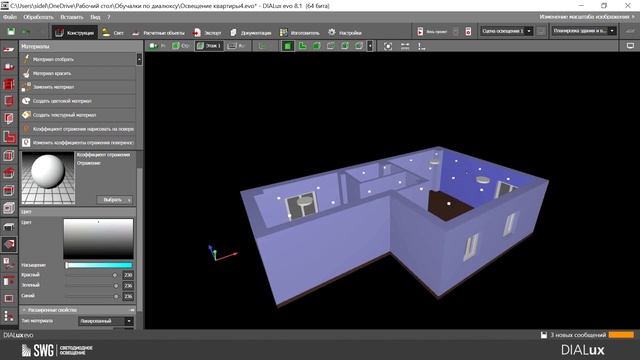Click Материал красить paint tool

(x=78, y=73)
